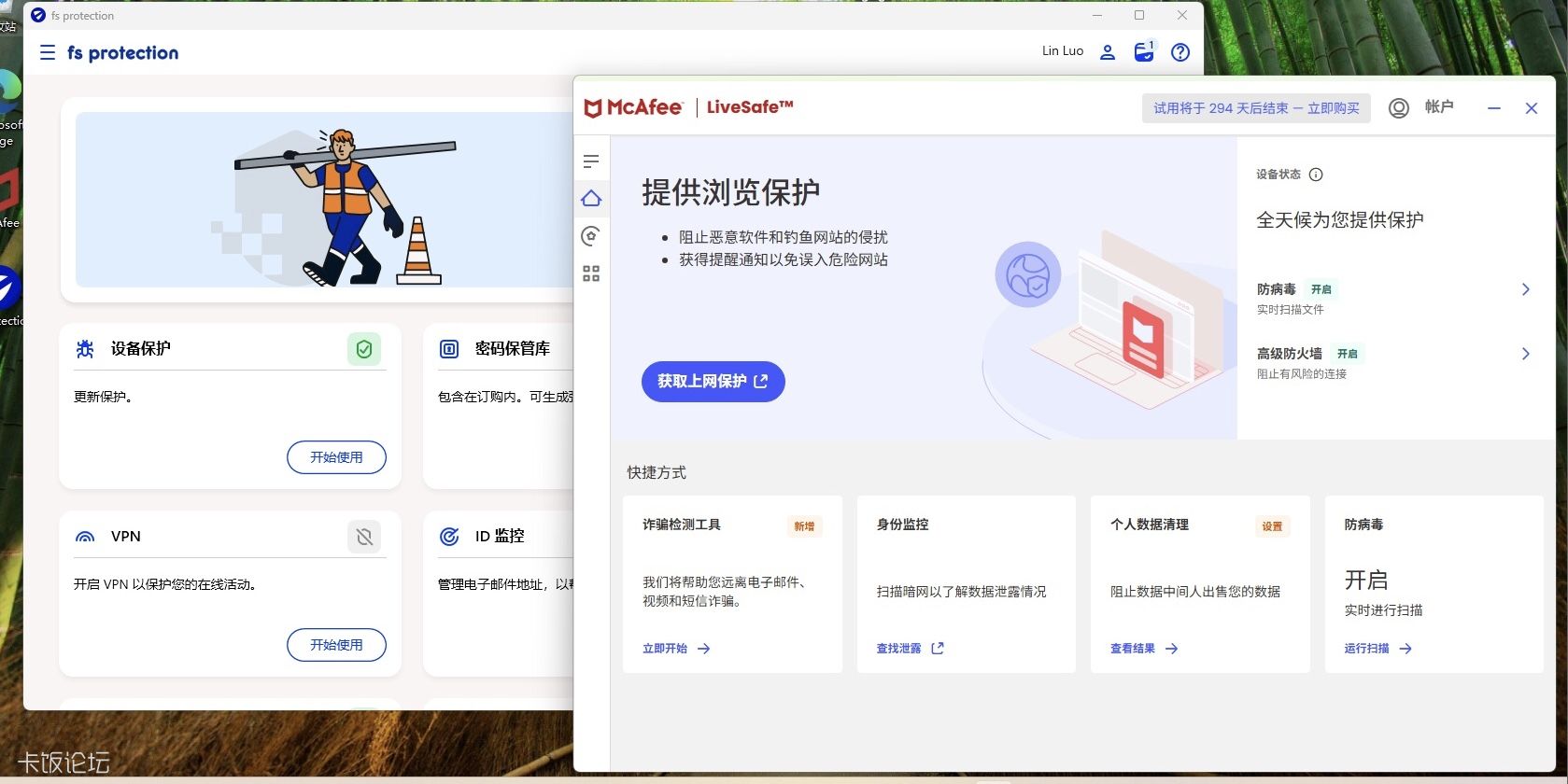Close the McAfee window
The image size is (1568, 784).
(1532, 108)
